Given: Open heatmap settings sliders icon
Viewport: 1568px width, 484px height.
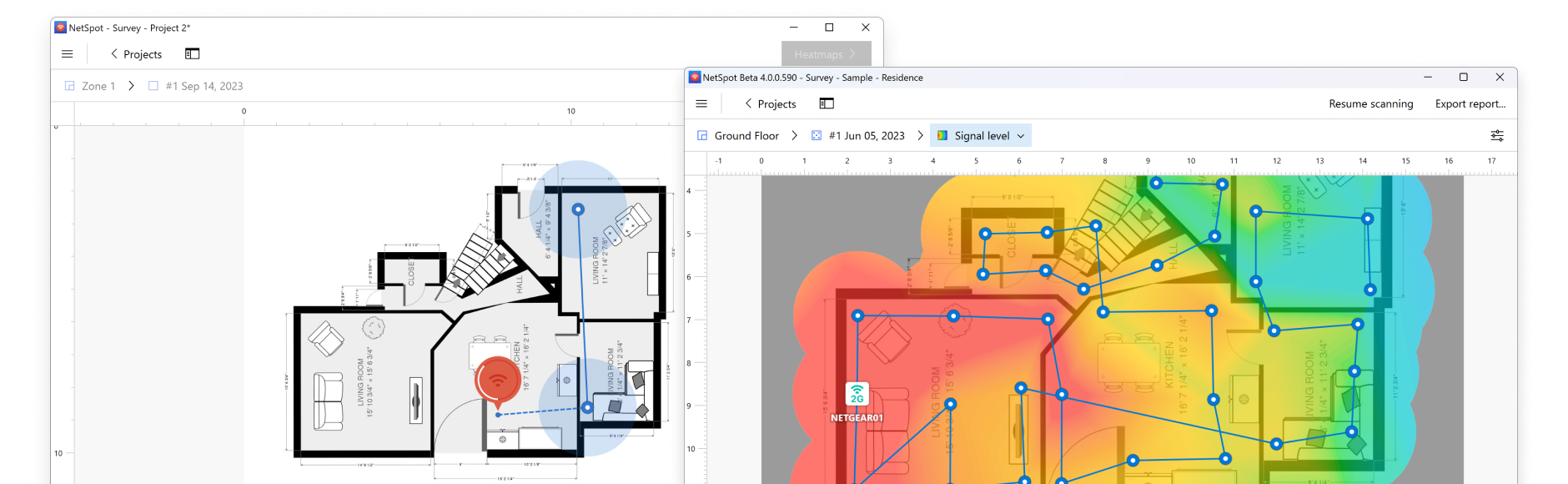Looking at the screenshot, I should tap(1497, 136).
